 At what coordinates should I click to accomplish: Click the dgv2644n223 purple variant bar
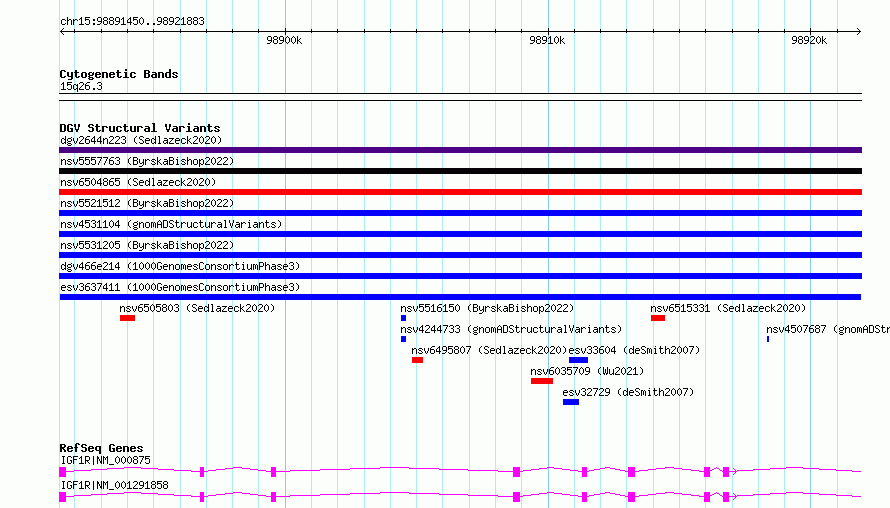[x=460, y=150]
